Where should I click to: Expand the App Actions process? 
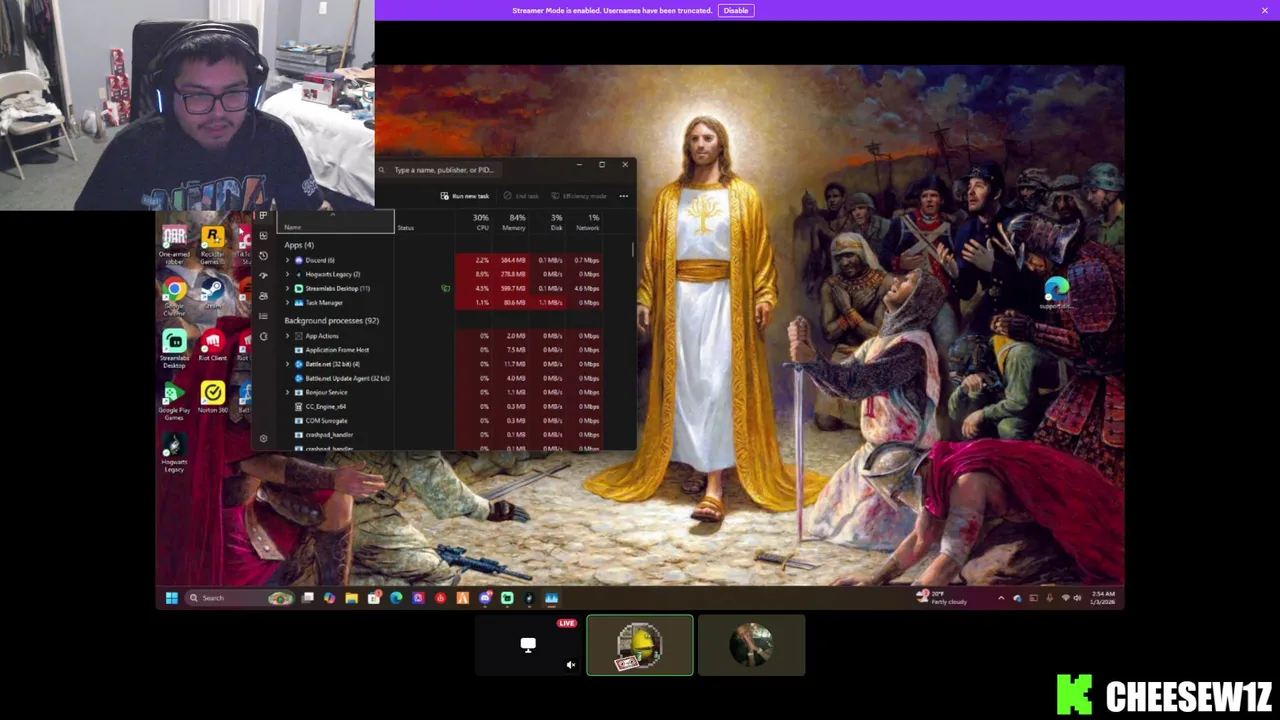point(288,336)
